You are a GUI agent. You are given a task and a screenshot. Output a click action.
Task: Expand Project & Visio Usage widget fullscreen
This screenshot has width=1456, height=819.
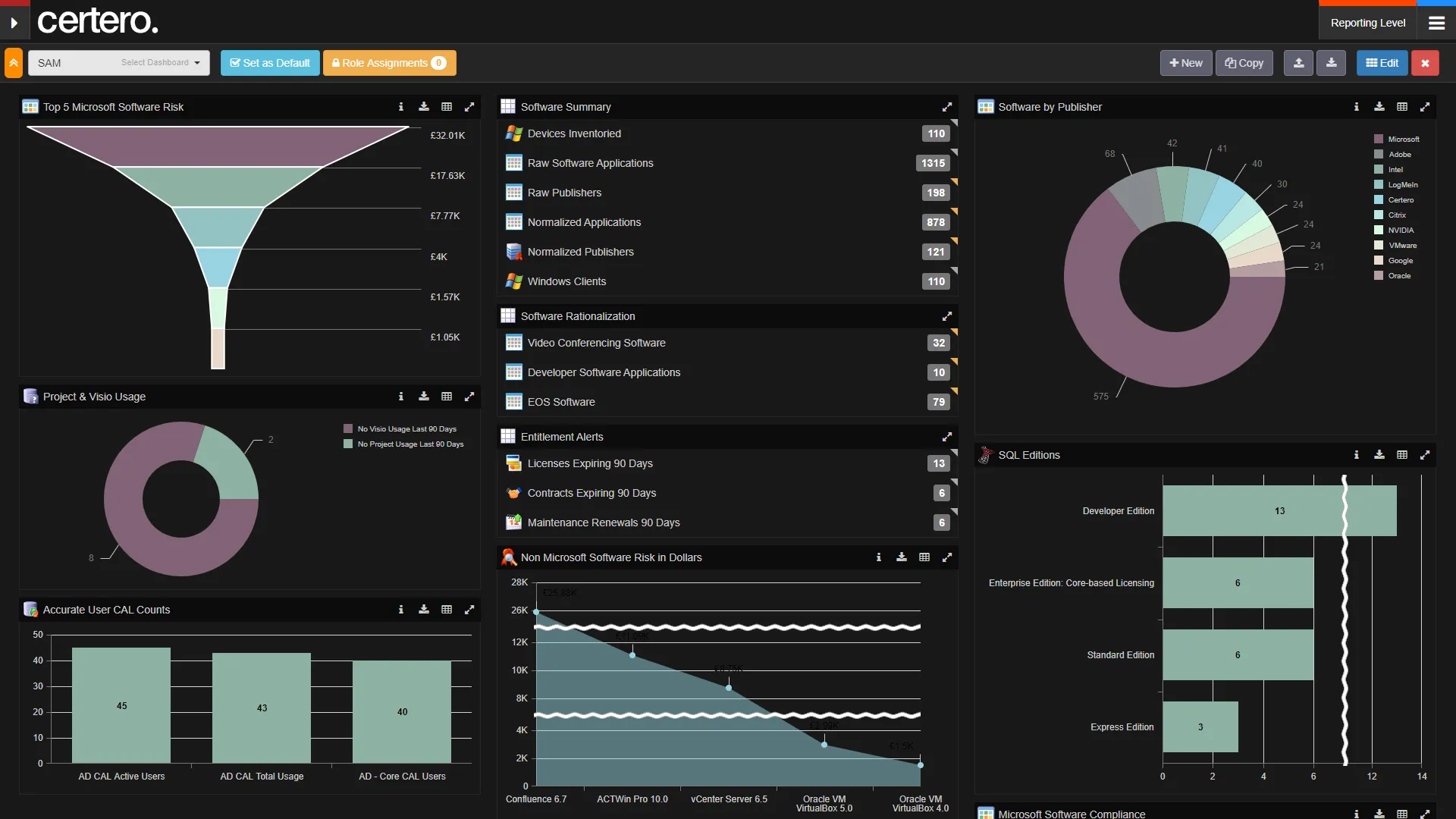pos(469,397)
